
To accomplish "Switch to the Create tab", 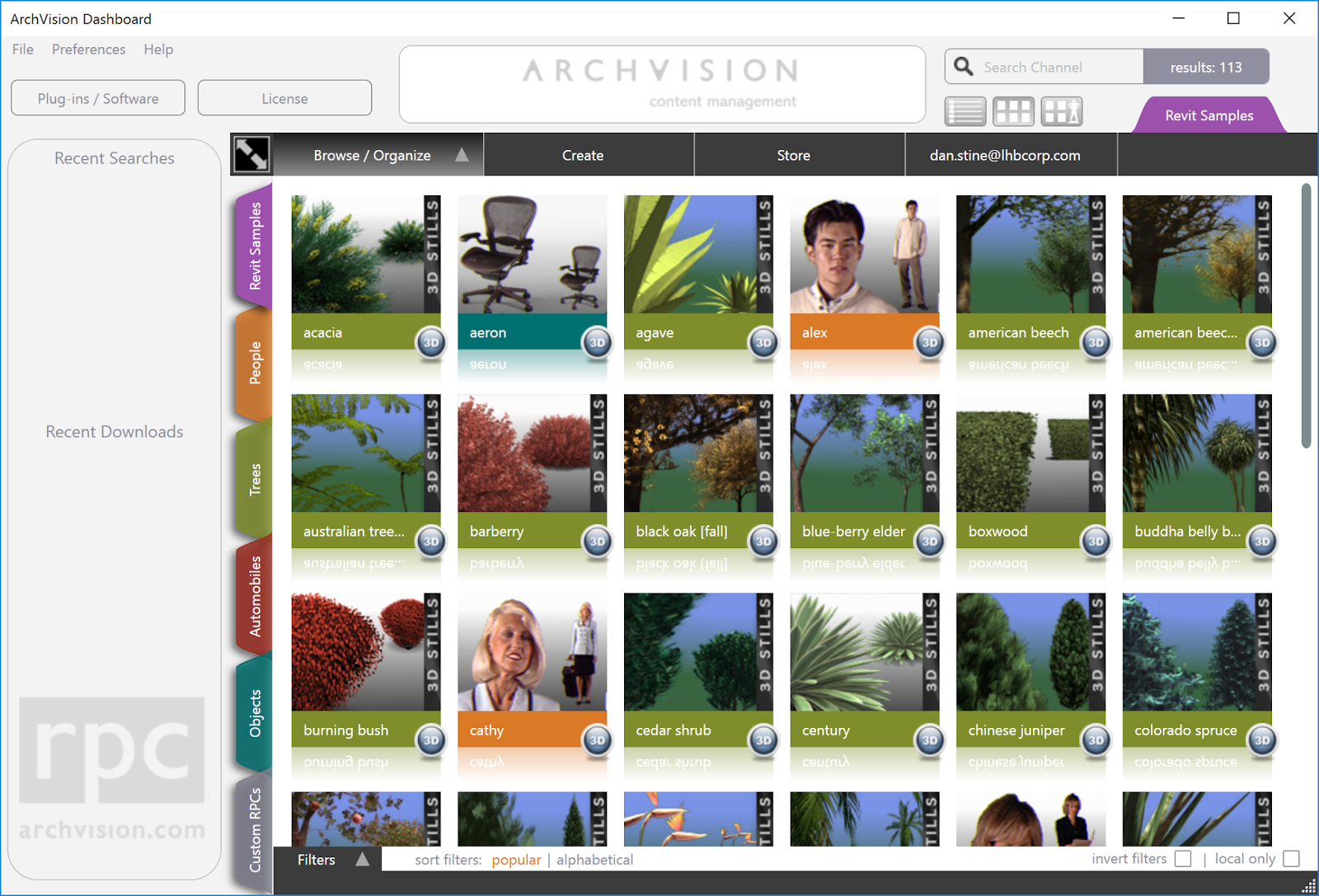I will [x=583, y=154].
